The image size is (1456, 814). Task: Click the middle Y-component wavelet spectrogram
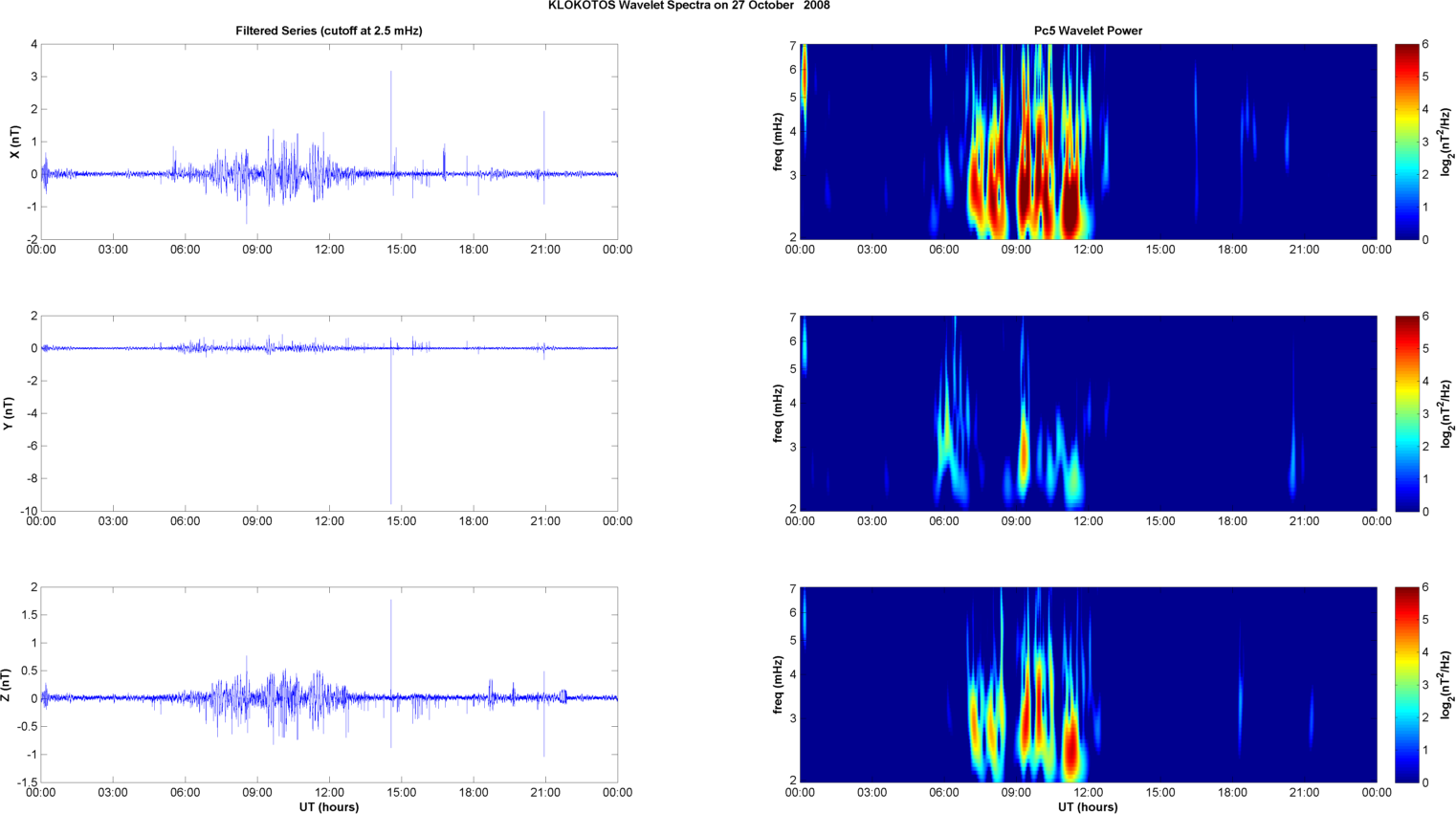(1088, 413)
